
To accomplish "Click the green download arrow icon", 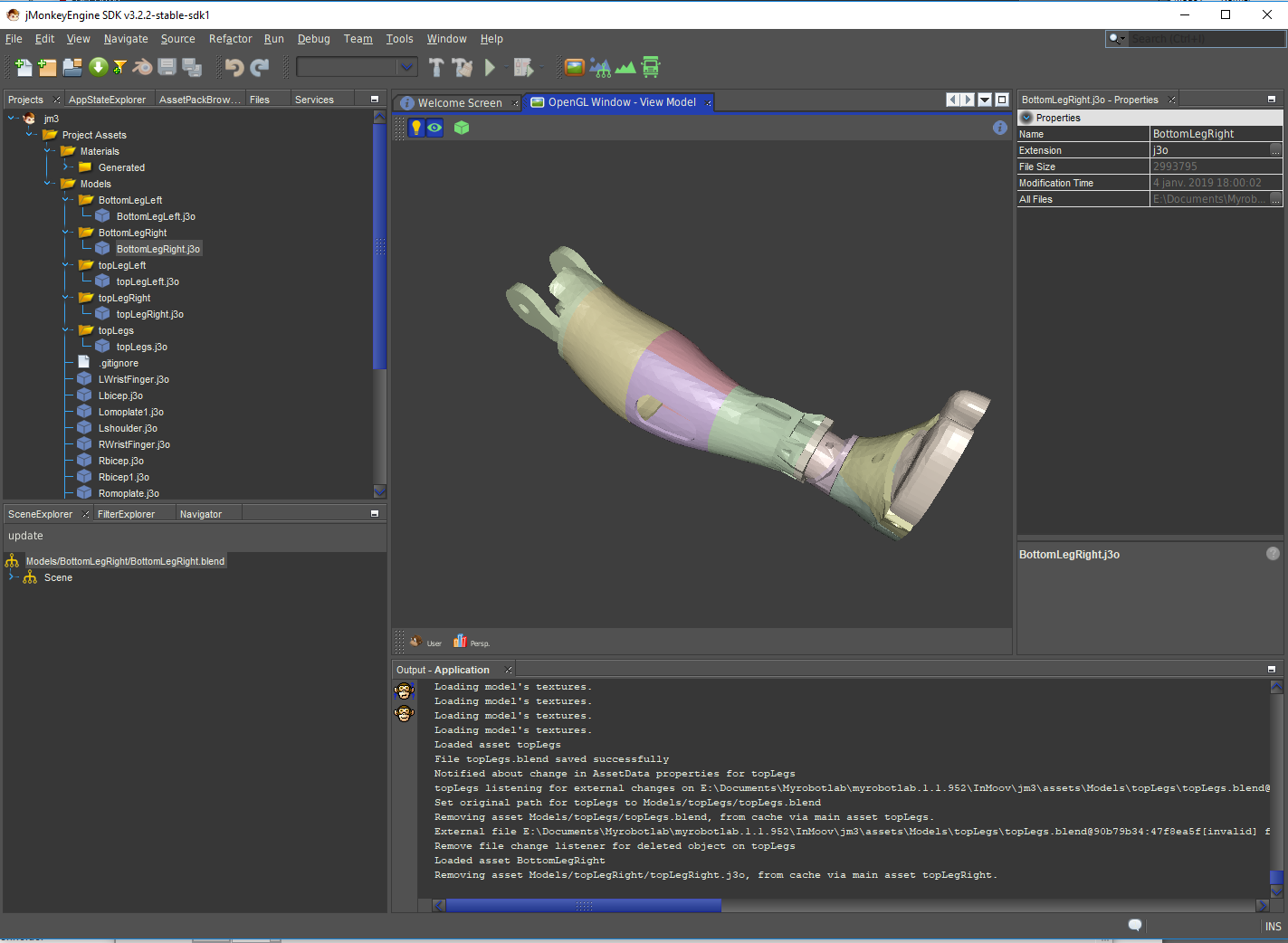I will click(98, 67).
